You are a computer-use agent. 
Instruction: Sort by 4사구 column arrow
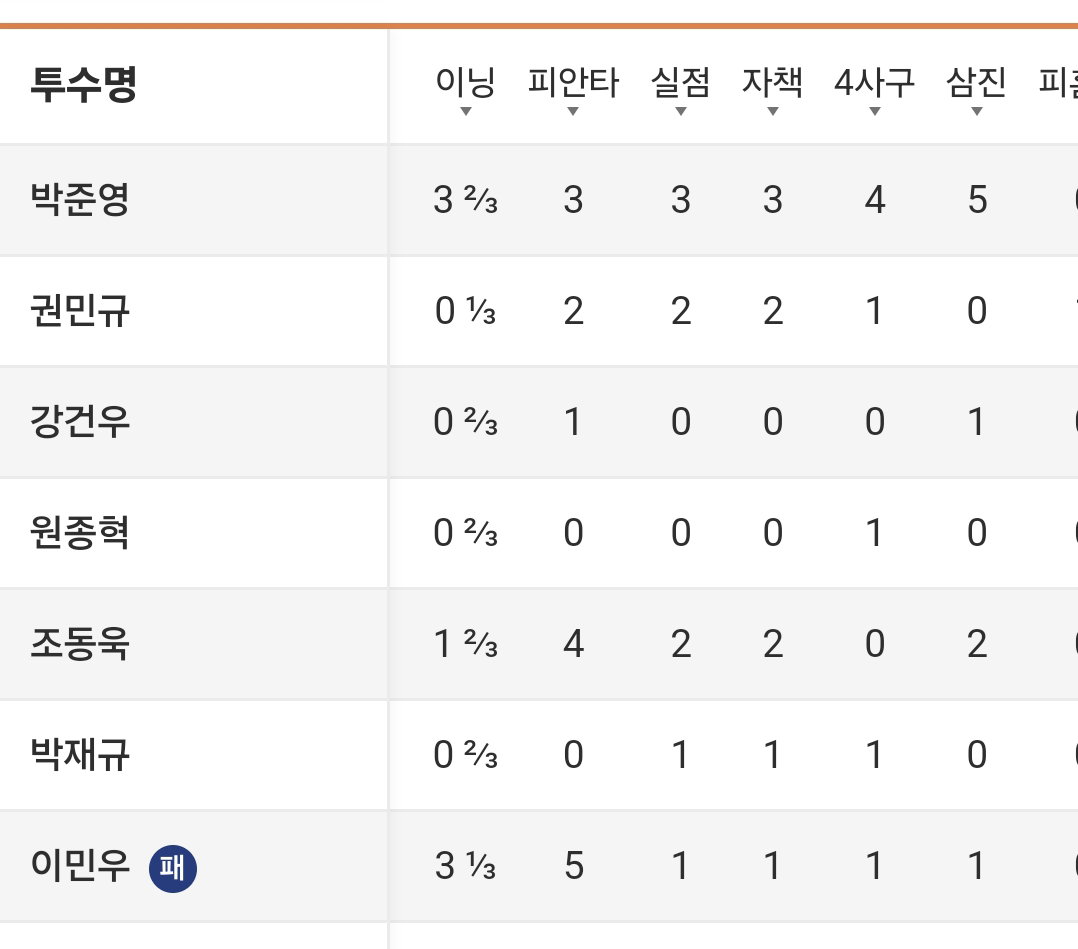(874, 111)
